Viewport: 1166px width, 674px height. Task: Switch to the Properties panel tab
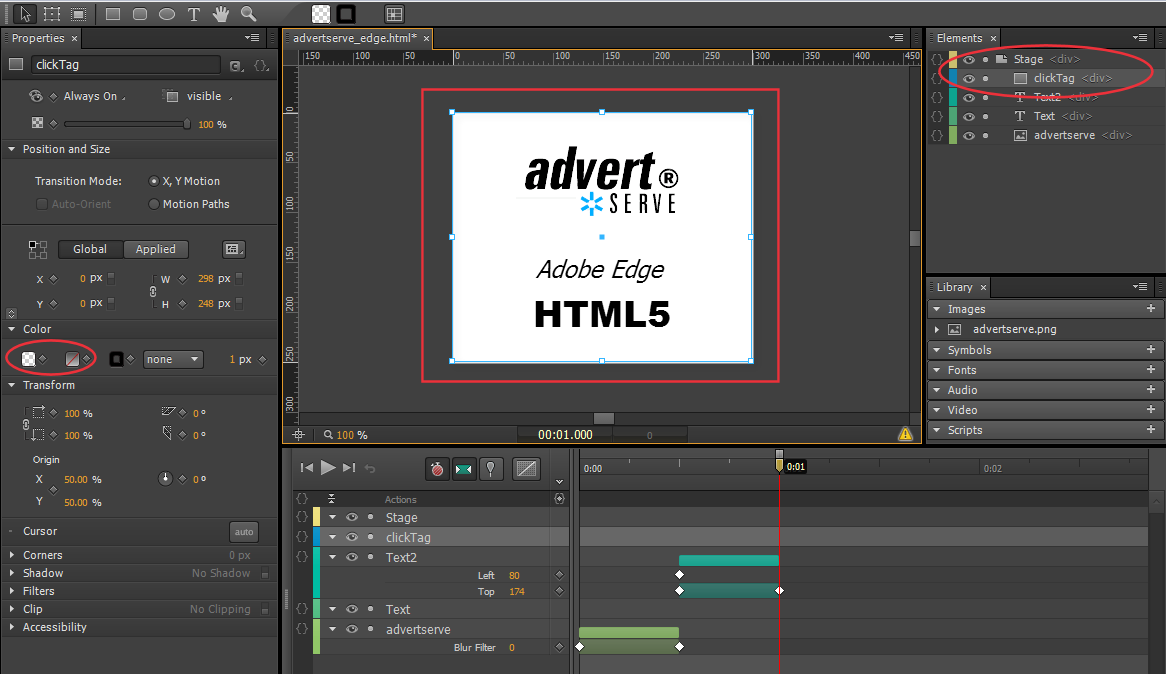[x=38, y=38]
